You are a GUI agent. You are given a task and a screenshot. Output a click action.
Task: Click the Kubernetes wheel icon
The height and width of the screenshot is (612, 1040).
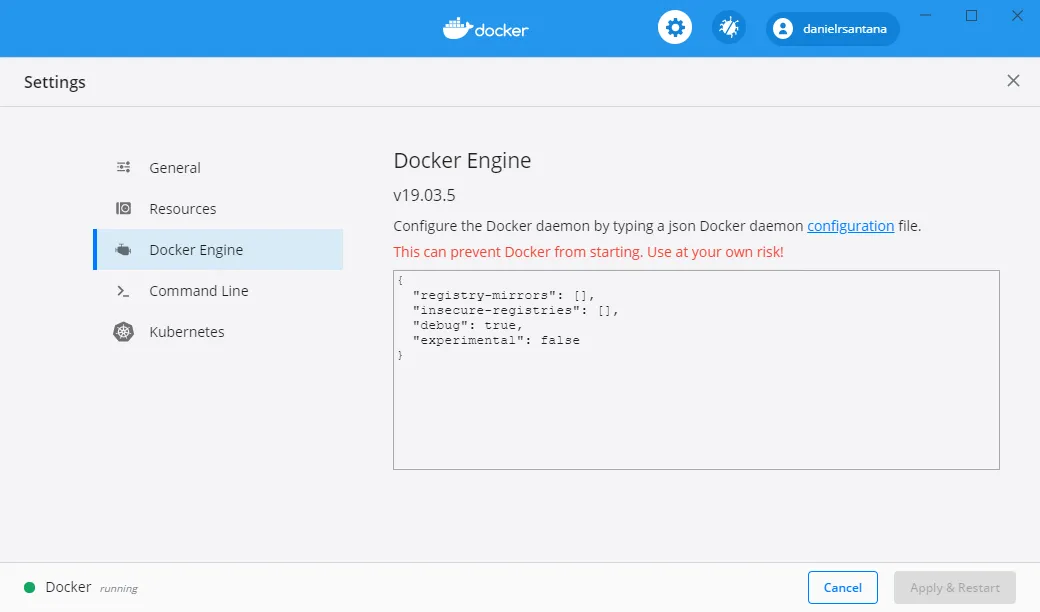click(123, 332)
